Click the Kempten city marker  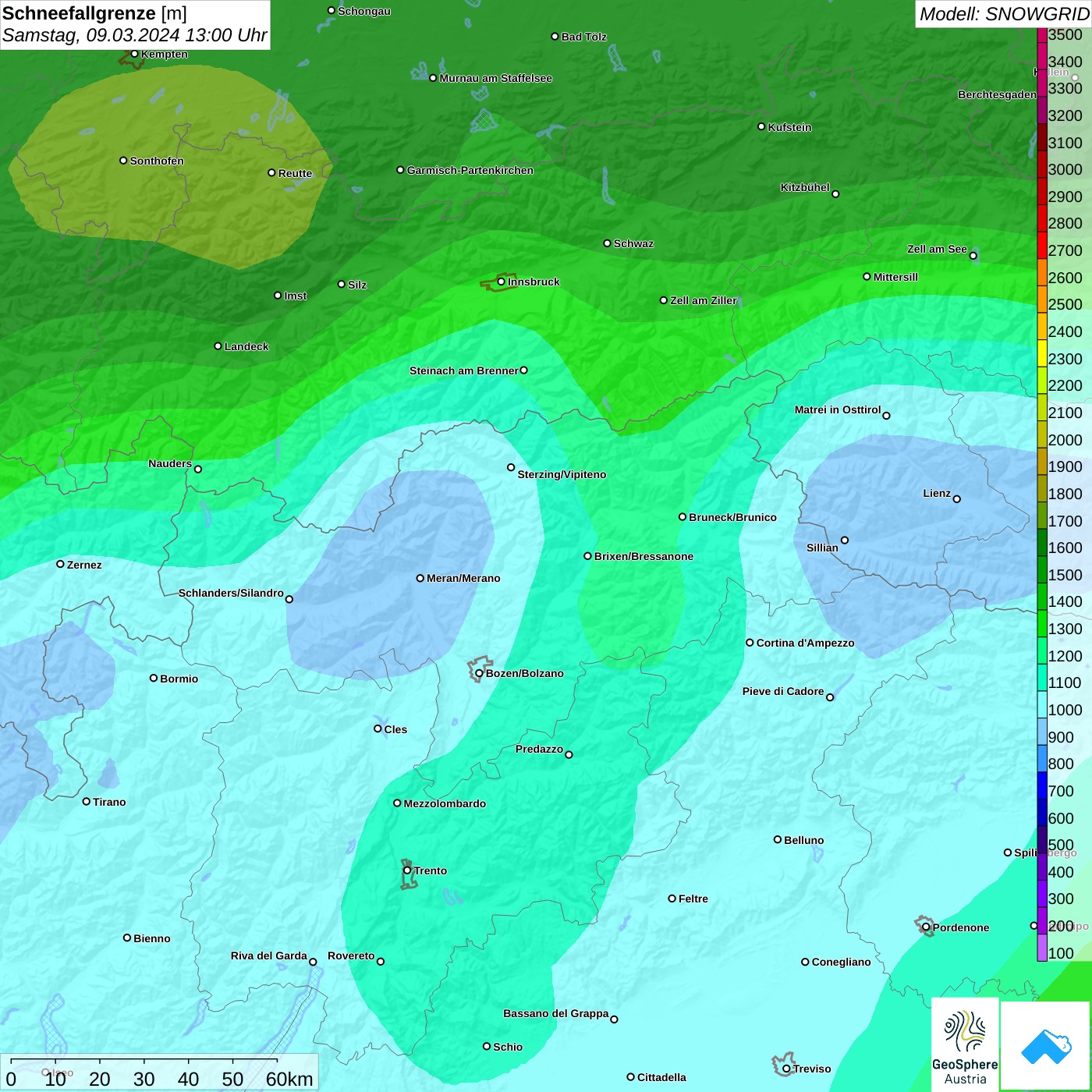point(134,54)
